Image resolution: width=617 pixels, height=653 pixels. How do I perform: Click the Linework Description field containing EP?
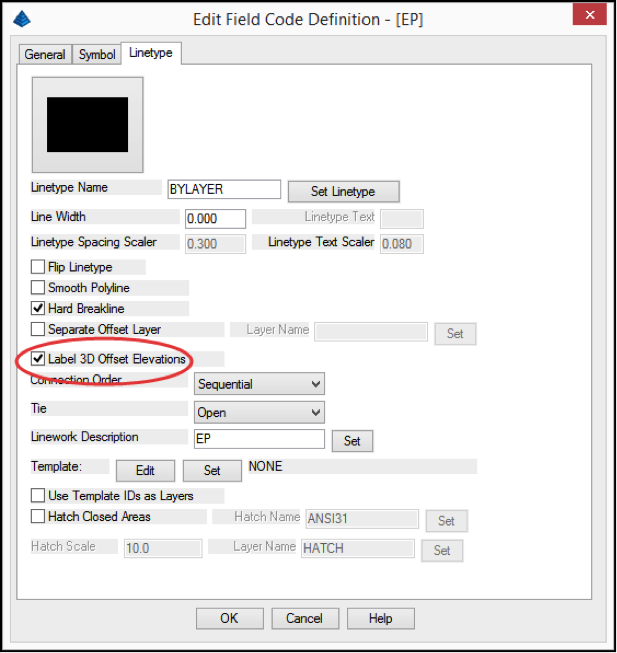coord(259,439)
